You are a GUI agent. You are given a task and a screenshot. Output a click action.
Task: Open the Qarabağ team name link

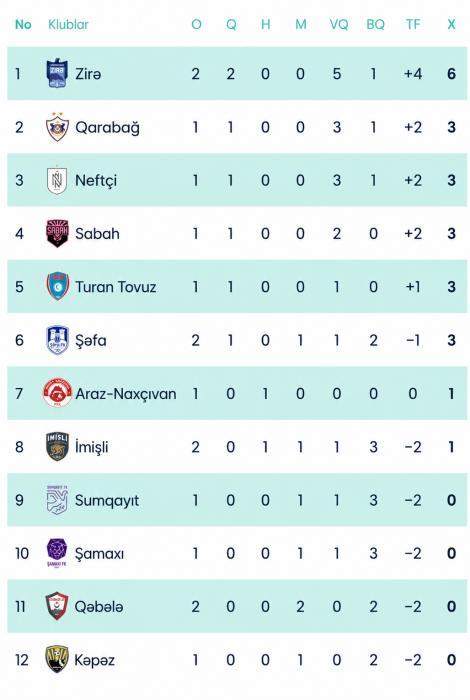click(107, 128)
